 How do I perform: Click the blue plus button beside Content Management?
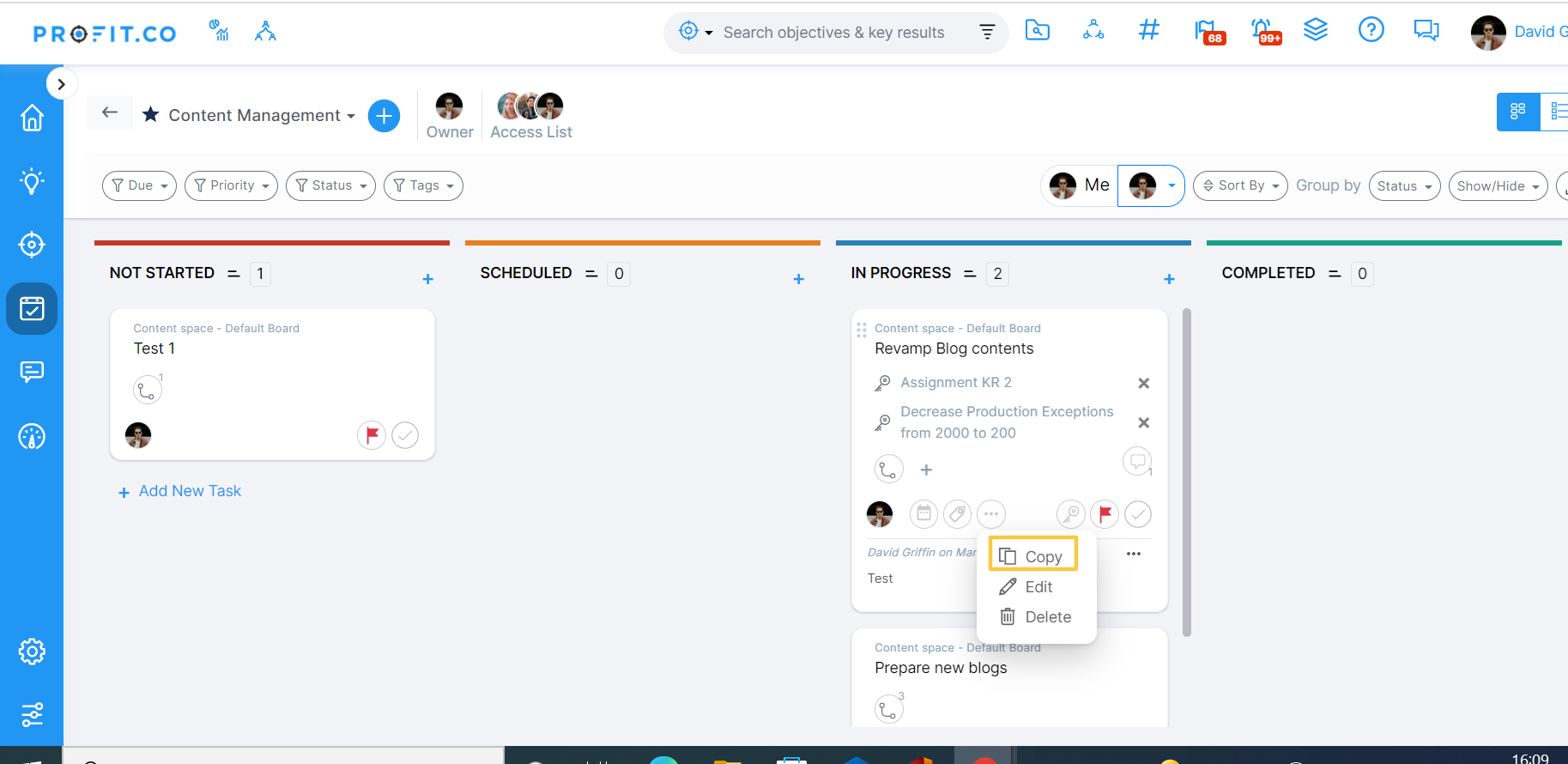[384, 115]
